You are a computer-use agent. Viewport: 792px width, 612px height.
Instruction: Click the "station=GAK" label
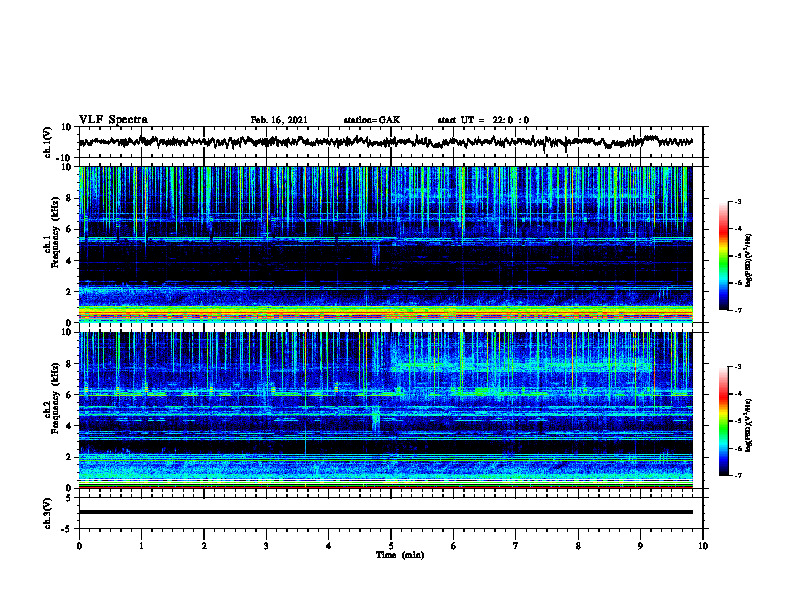coord(372,120)
